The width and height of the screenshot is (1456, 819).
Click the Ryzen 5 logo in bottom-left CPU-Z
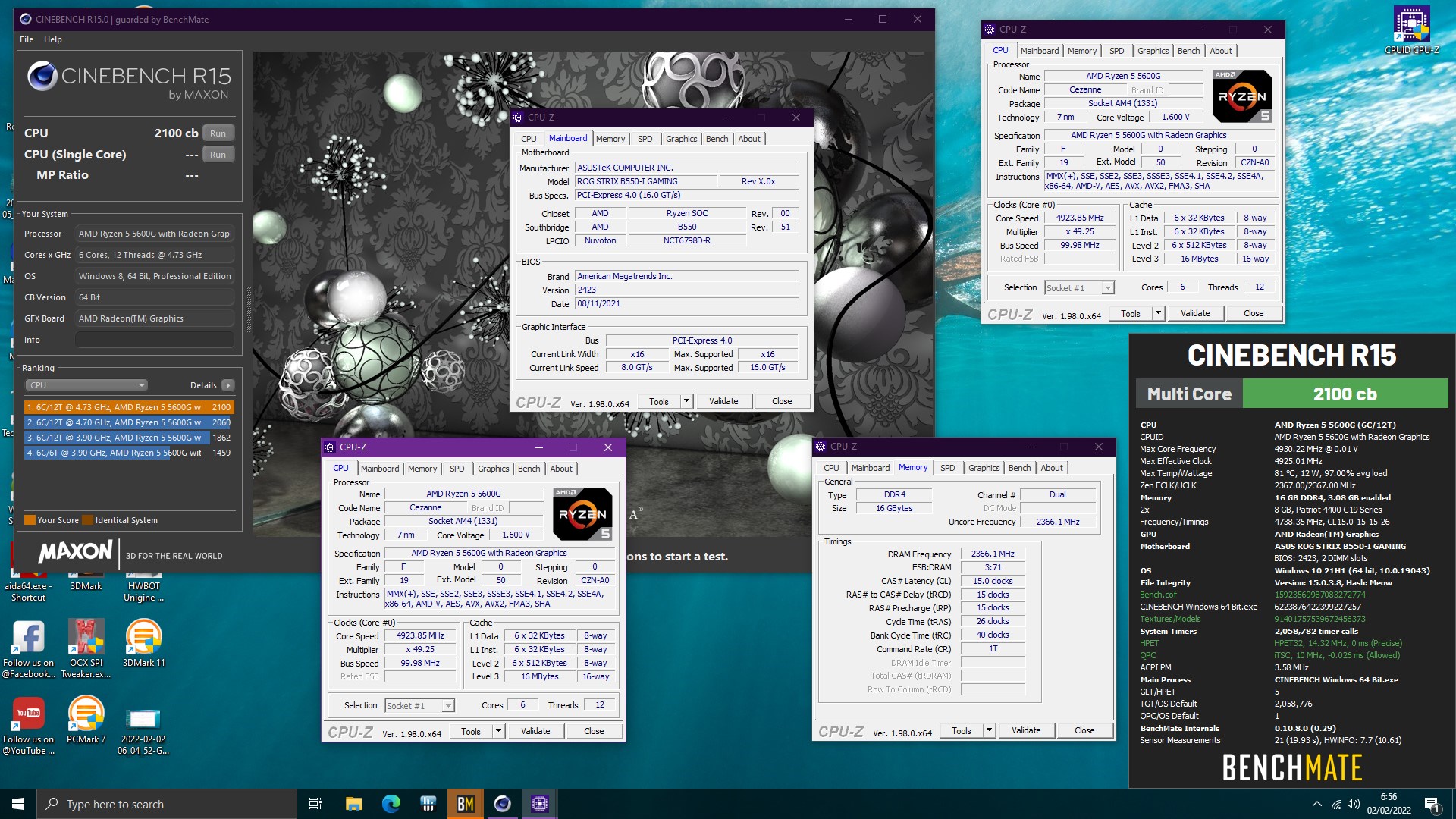coord(582,513)
